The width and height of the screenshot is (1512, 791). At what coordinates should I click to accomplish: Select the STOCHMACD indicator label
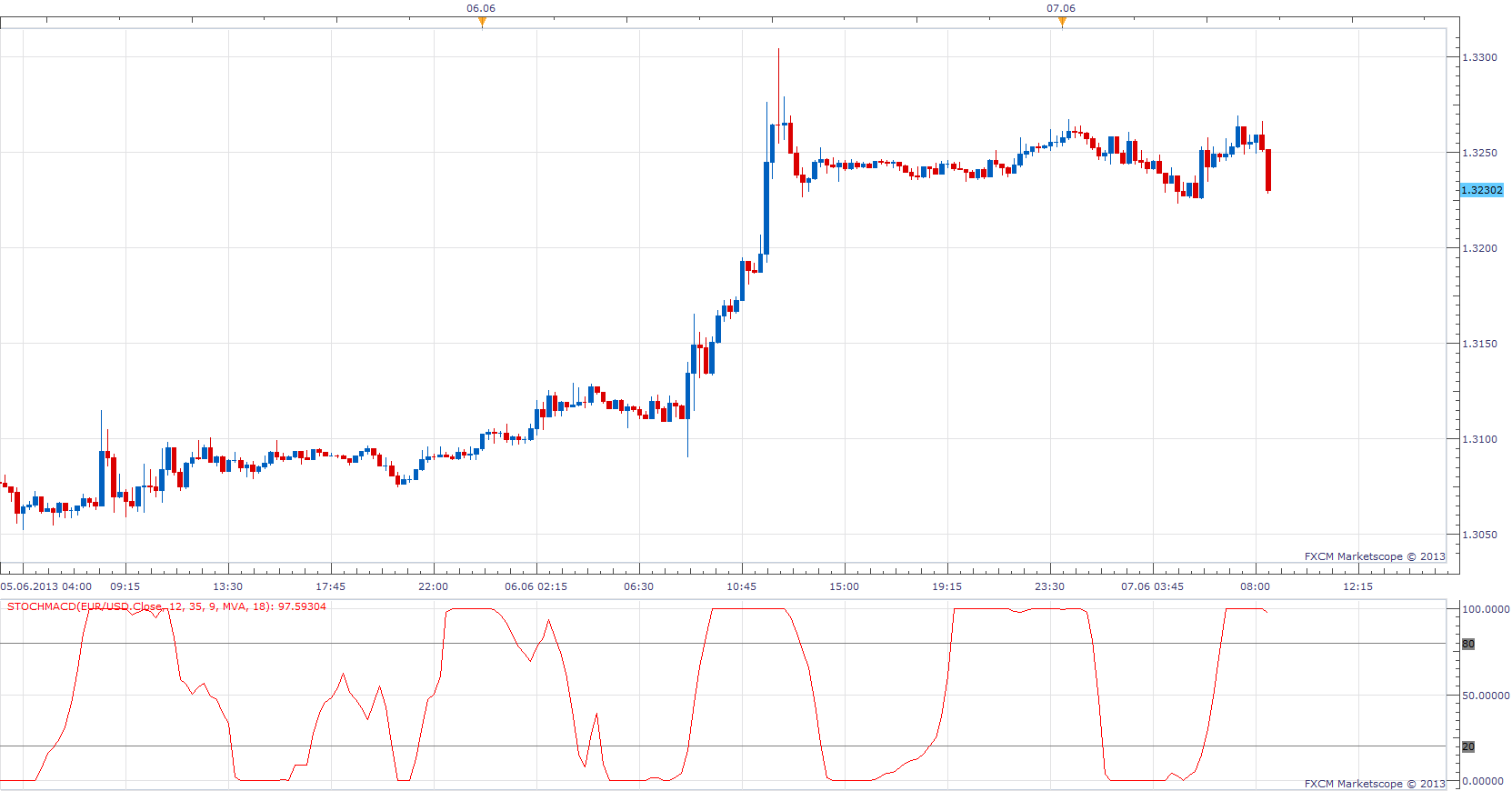166,606
